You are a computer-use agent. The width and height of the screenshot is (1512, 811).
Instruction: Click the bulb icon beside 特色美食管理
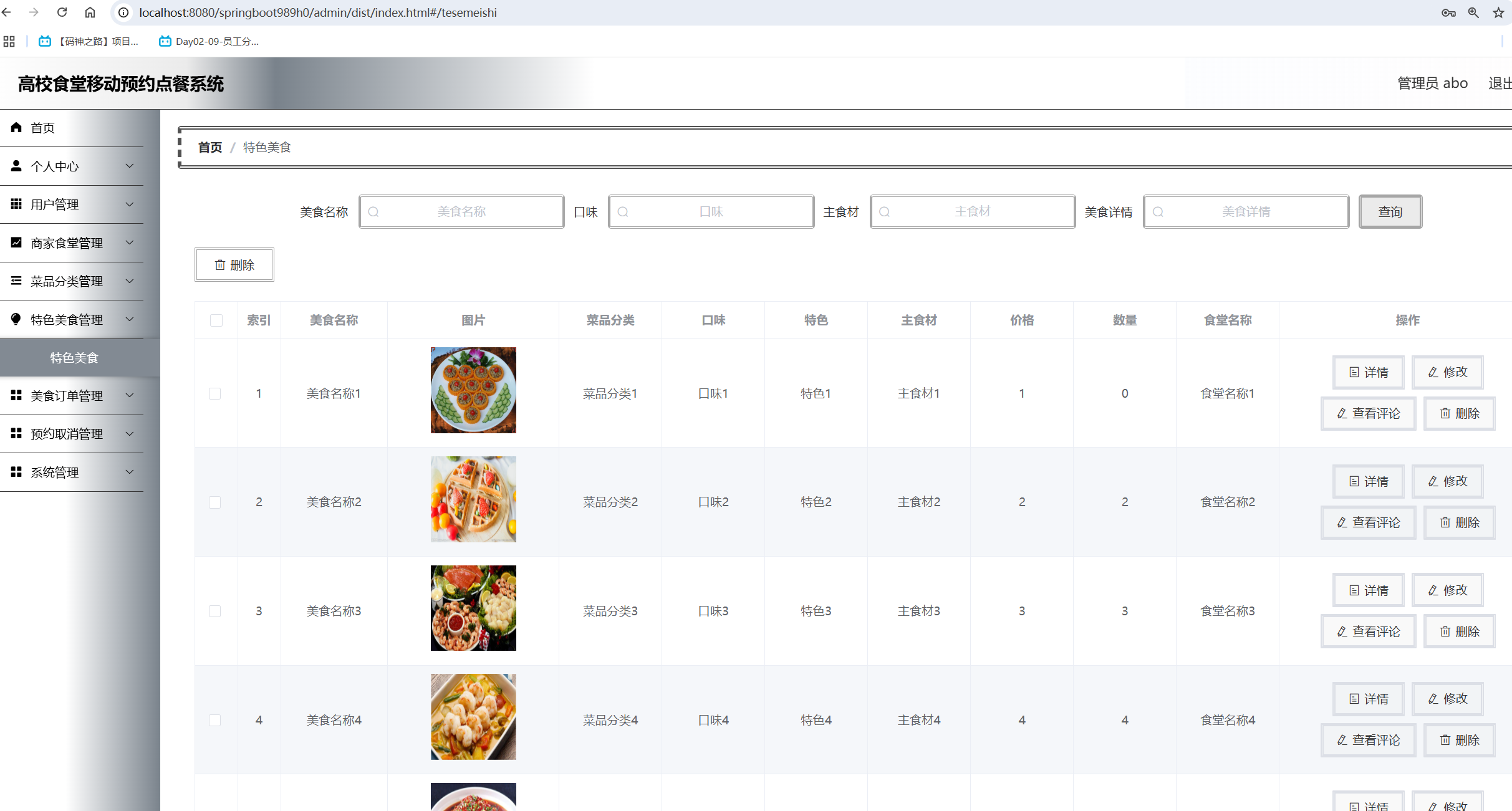coord(16,319)
